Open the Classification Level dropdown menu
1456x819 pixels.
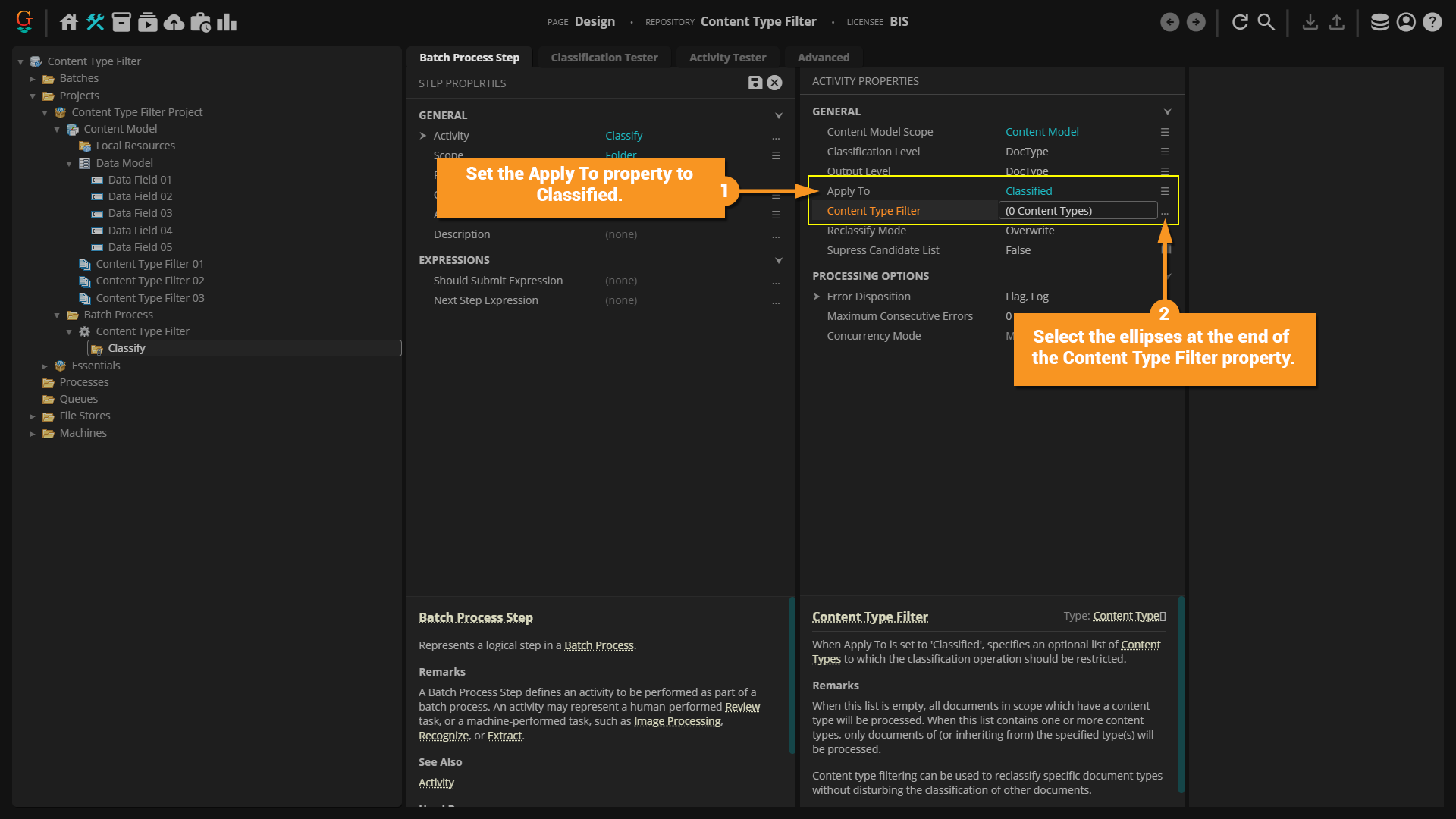pos(1165,152)
